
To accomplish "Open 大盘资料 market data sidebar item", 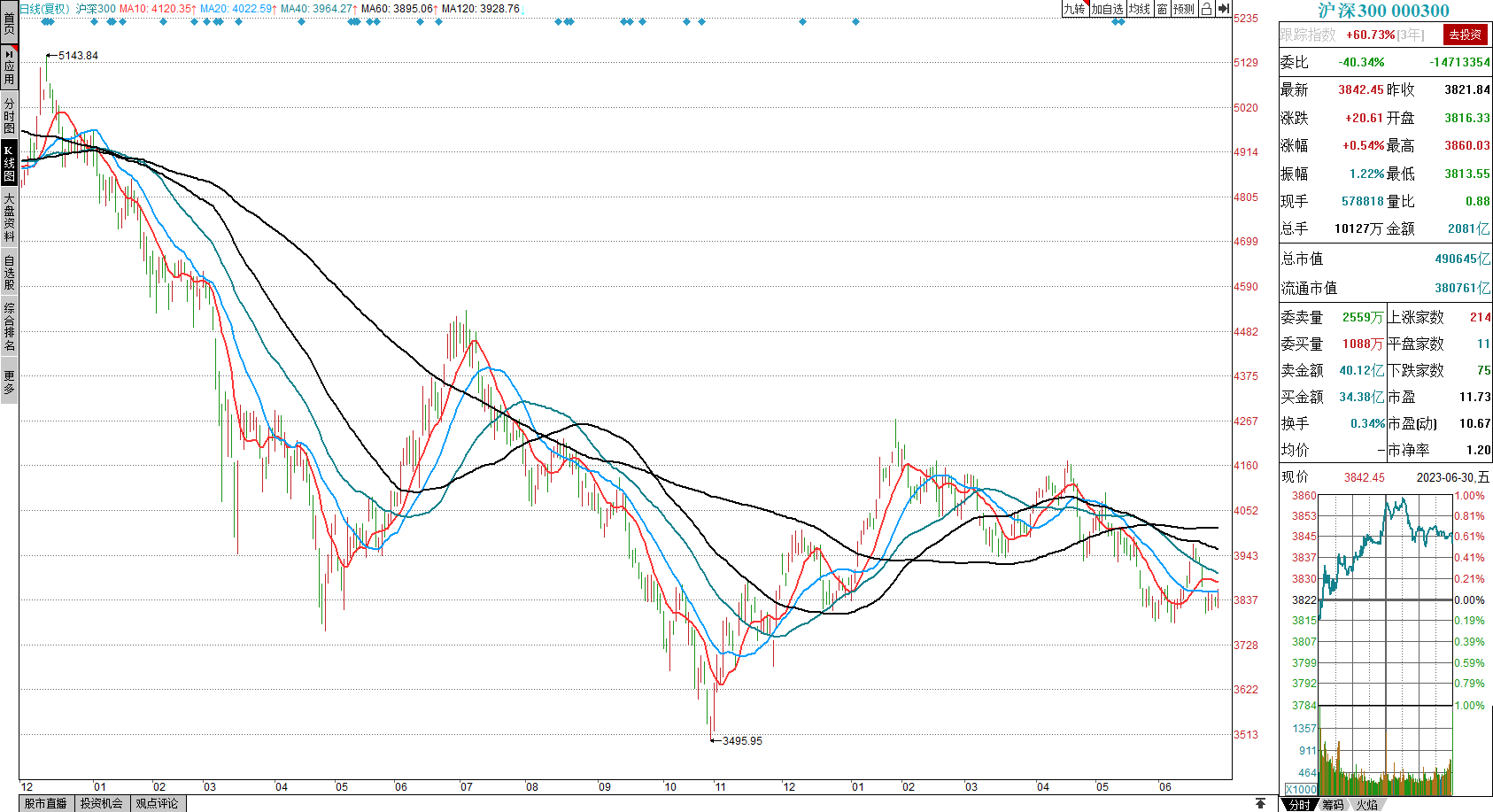I will 9,217.
